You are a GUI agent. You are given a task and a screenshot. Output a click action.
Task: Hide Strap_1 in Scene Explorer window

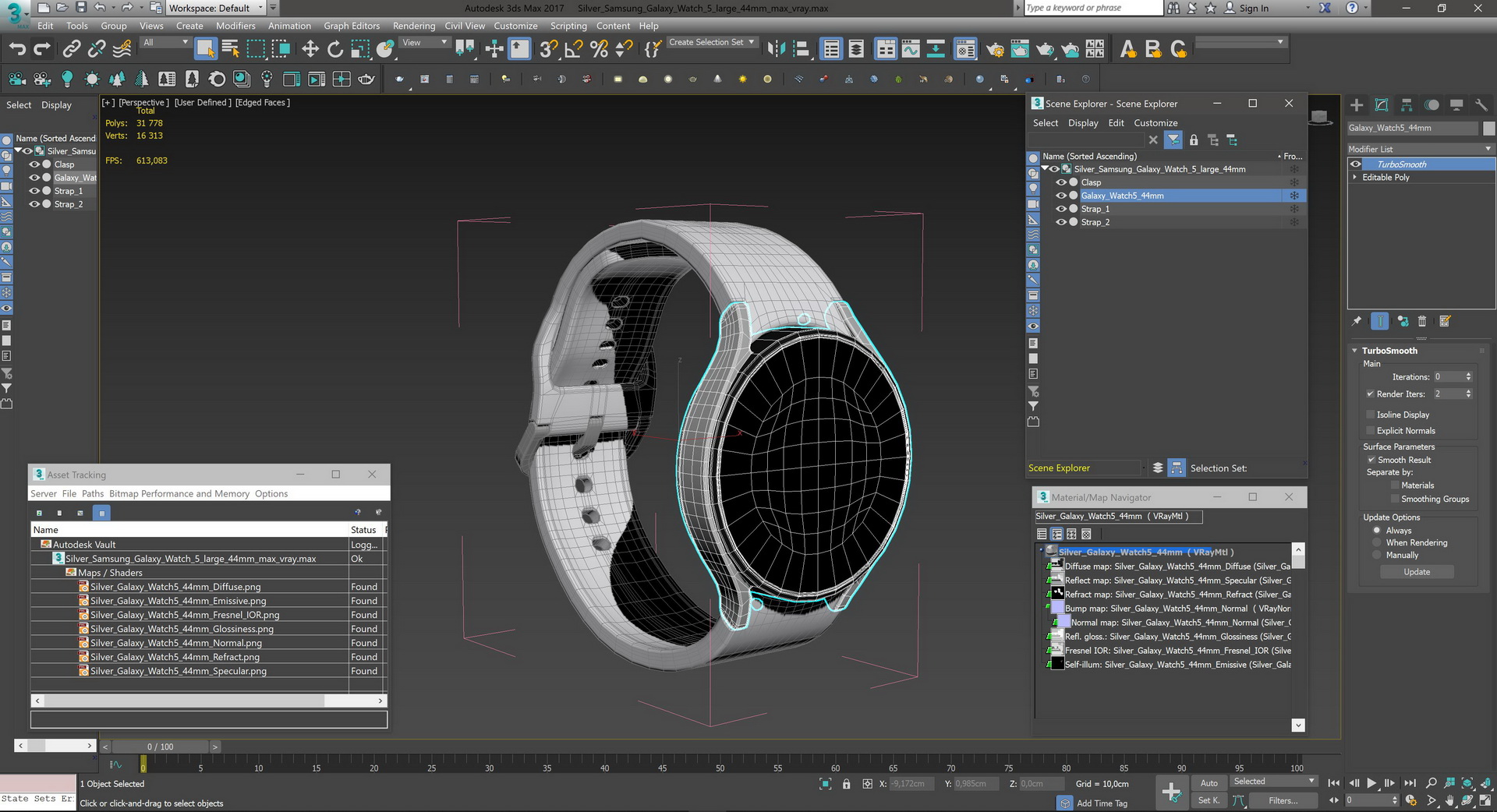coord(1061,209)
